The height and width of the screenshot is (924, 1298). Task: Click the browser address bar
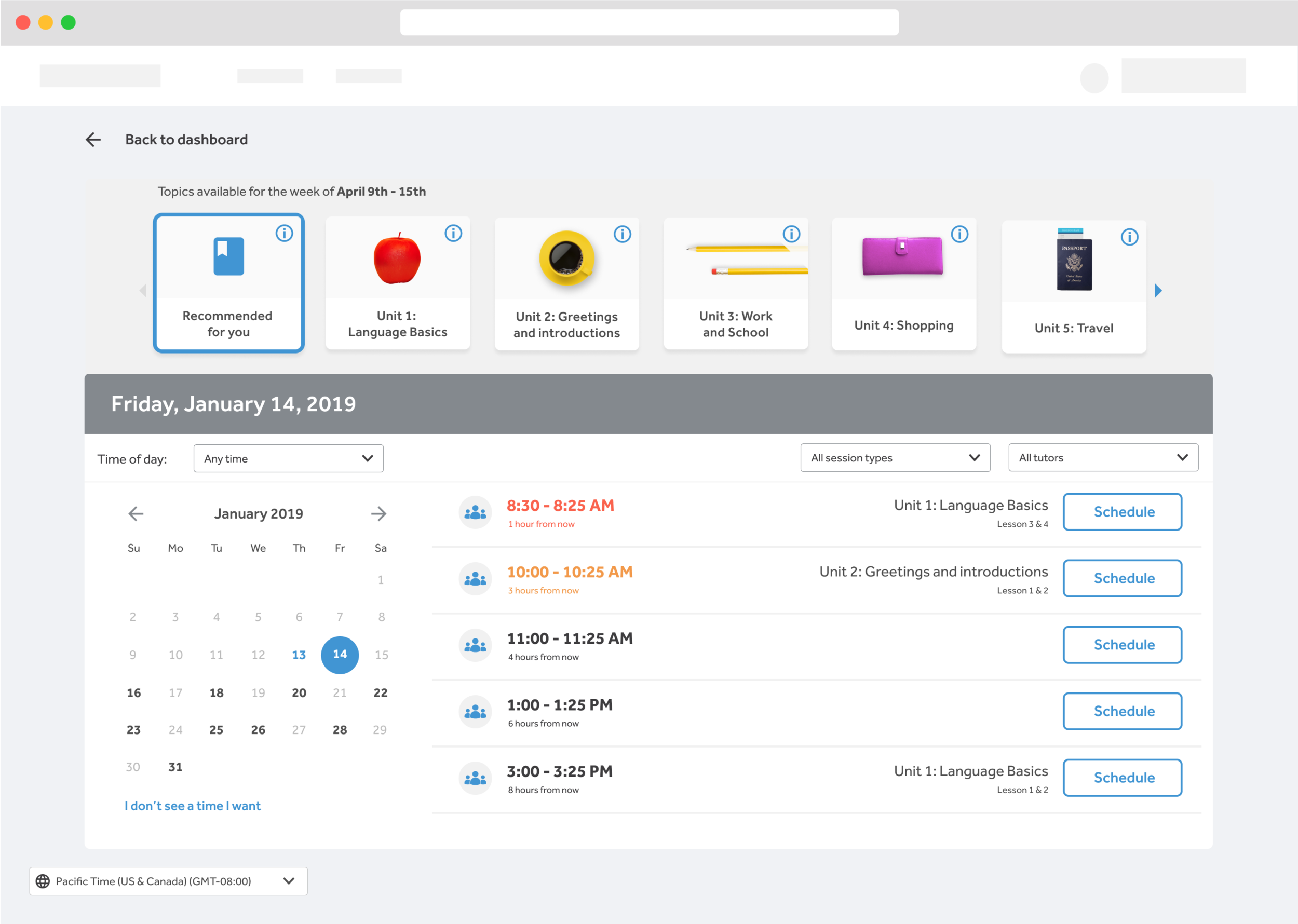pos(648,23)
